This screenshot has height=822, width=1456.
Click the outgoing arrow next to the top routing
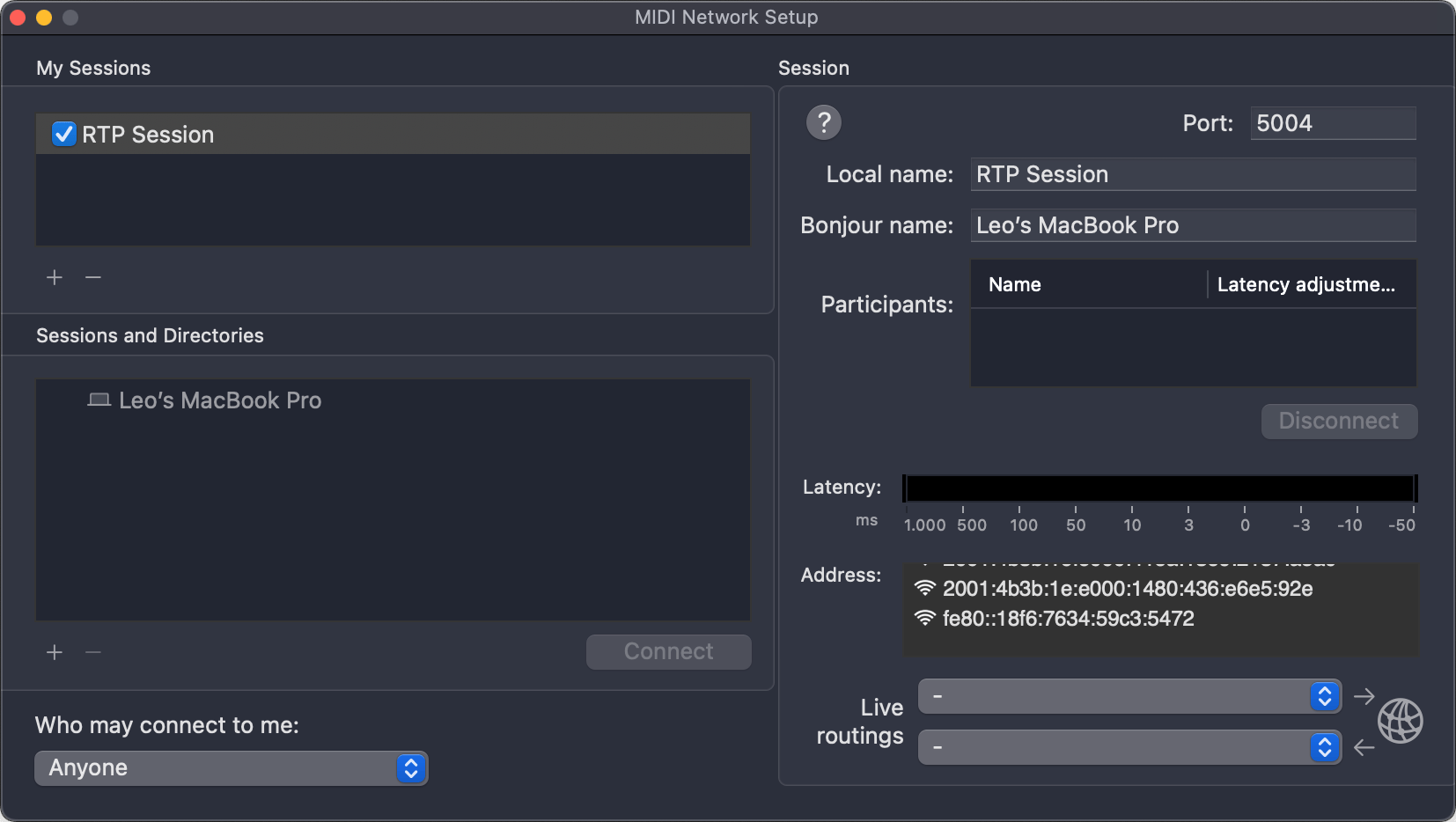1364,696
